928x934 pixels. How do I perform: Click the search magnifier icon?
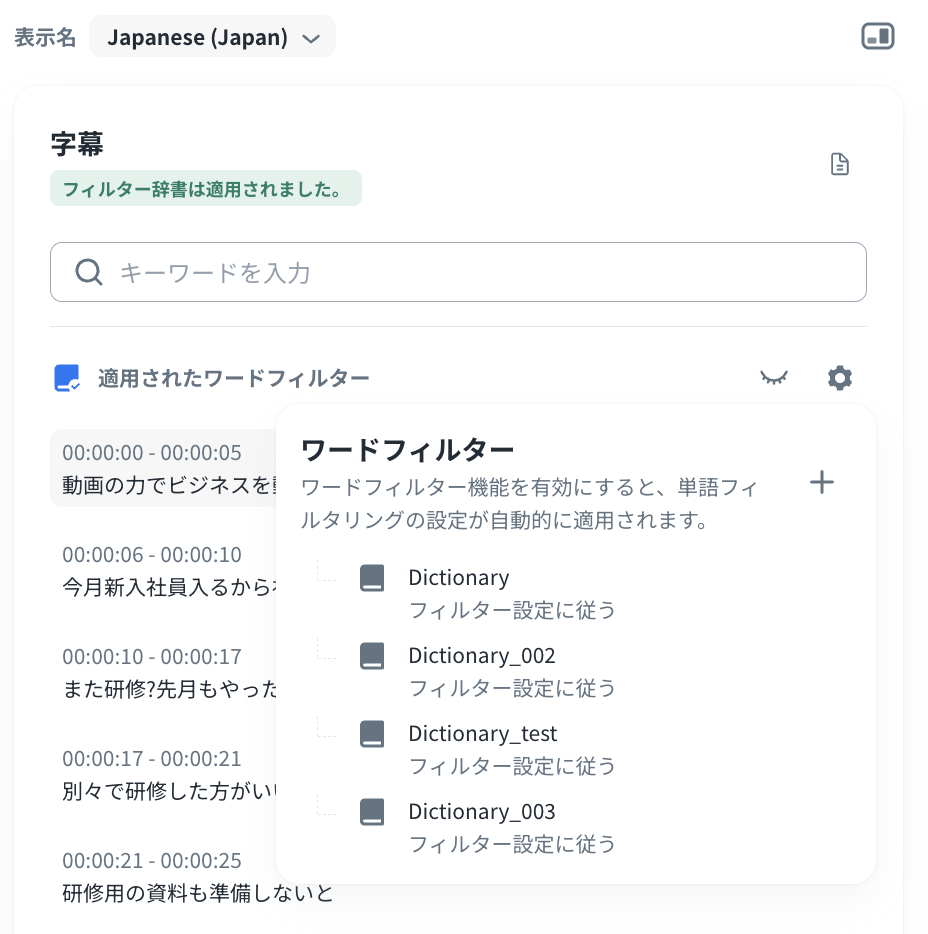89,272
